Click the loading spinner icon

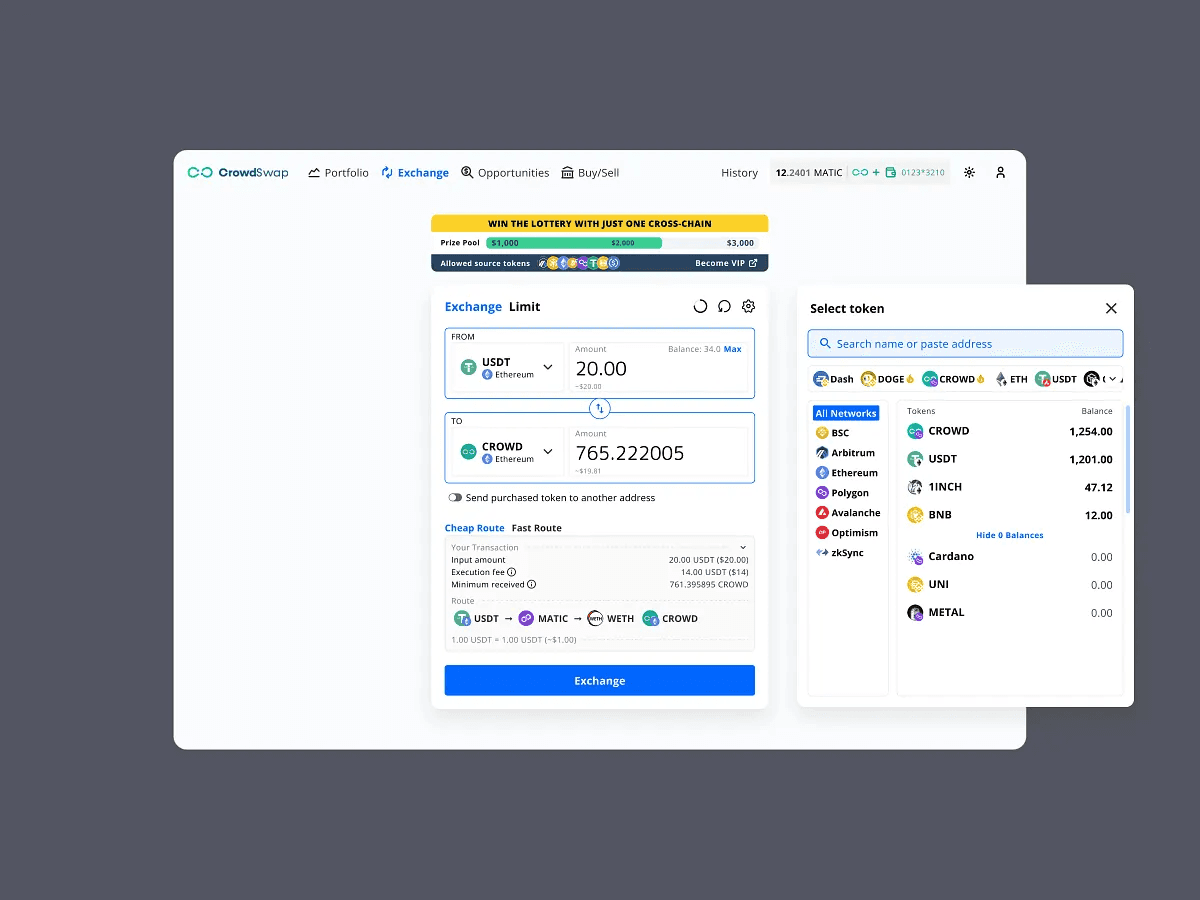(x=700, y=307)
